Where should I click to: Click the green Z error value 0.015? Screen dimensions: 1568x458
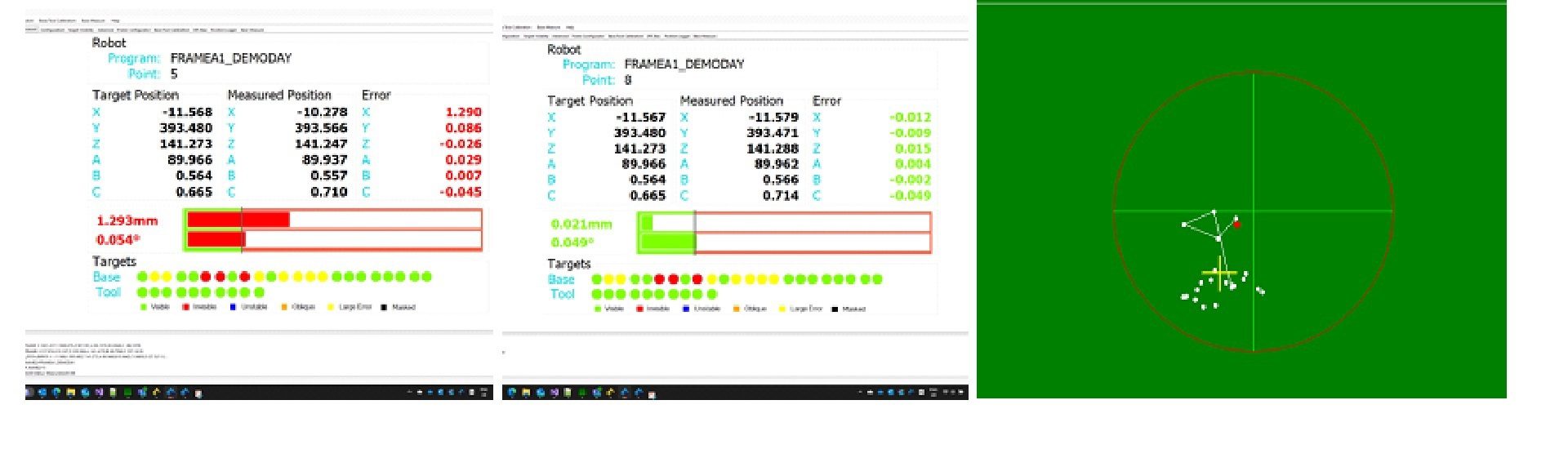[x=913, y=149]
